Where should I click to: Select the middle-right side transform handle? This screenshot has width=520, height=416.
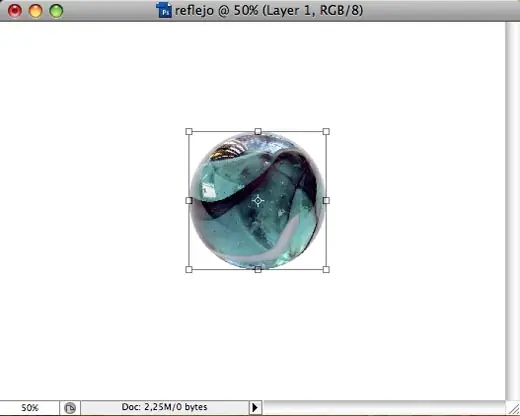[326, 200]
